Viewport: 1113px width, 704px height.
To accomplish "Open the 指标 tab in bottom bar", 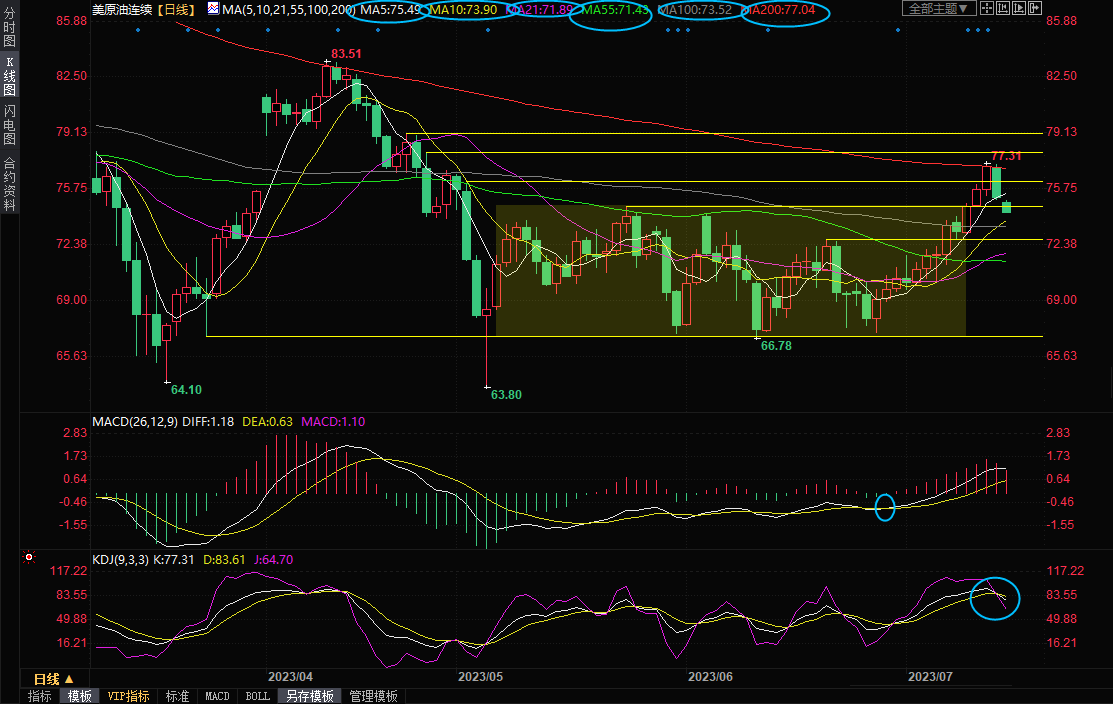I will coord(40,696).
